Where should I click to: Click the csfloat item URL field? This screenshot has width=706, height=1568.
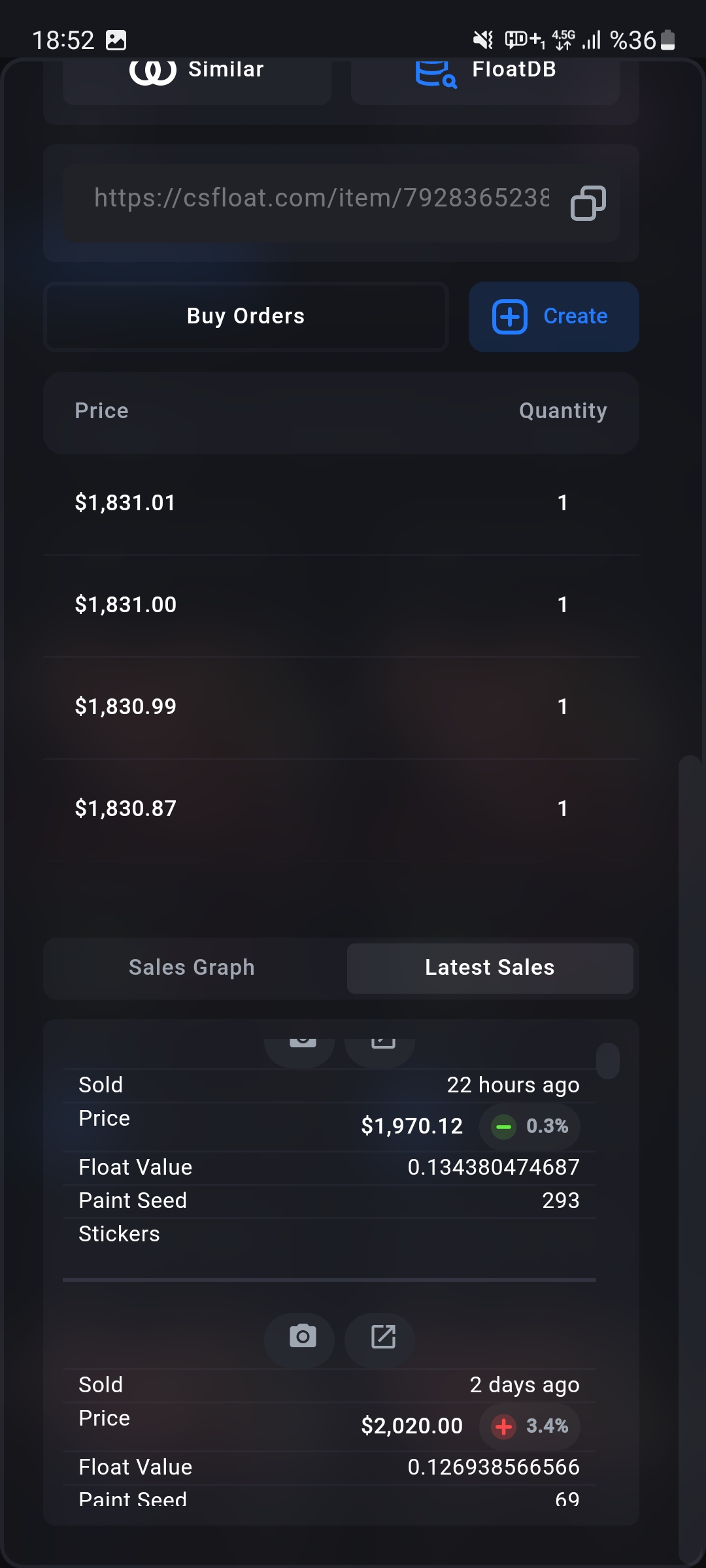pyautogui.click(x=322, y=198)
